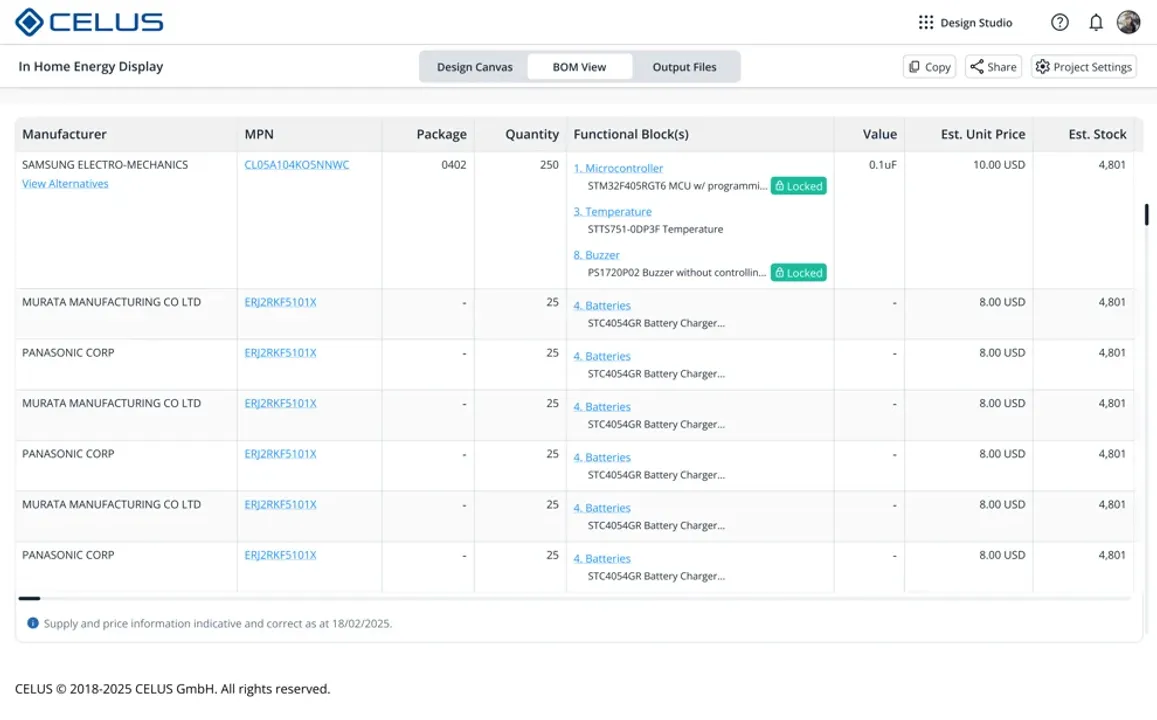This screenshot has width=1157, height=720.
Task: Open Project Settings
Action: click(x=1083, y=67)
